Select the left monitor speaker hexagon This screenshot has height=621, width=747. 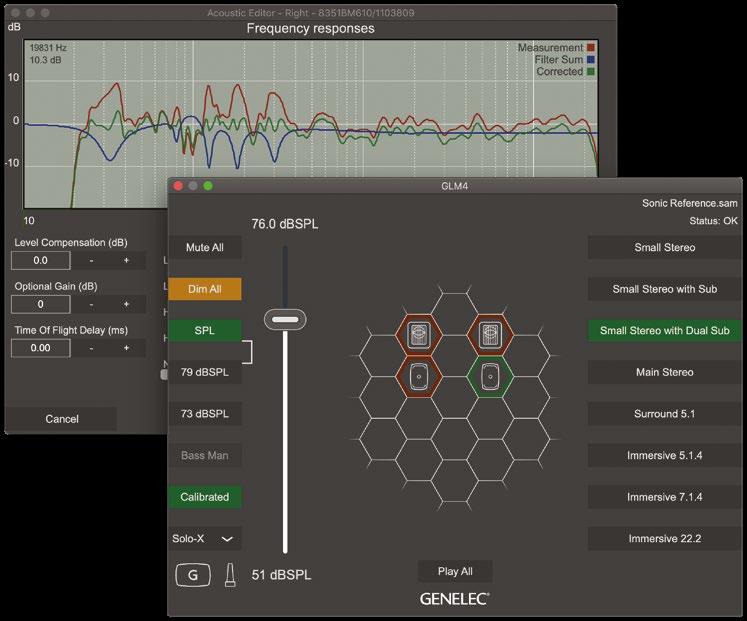point(419,376)
